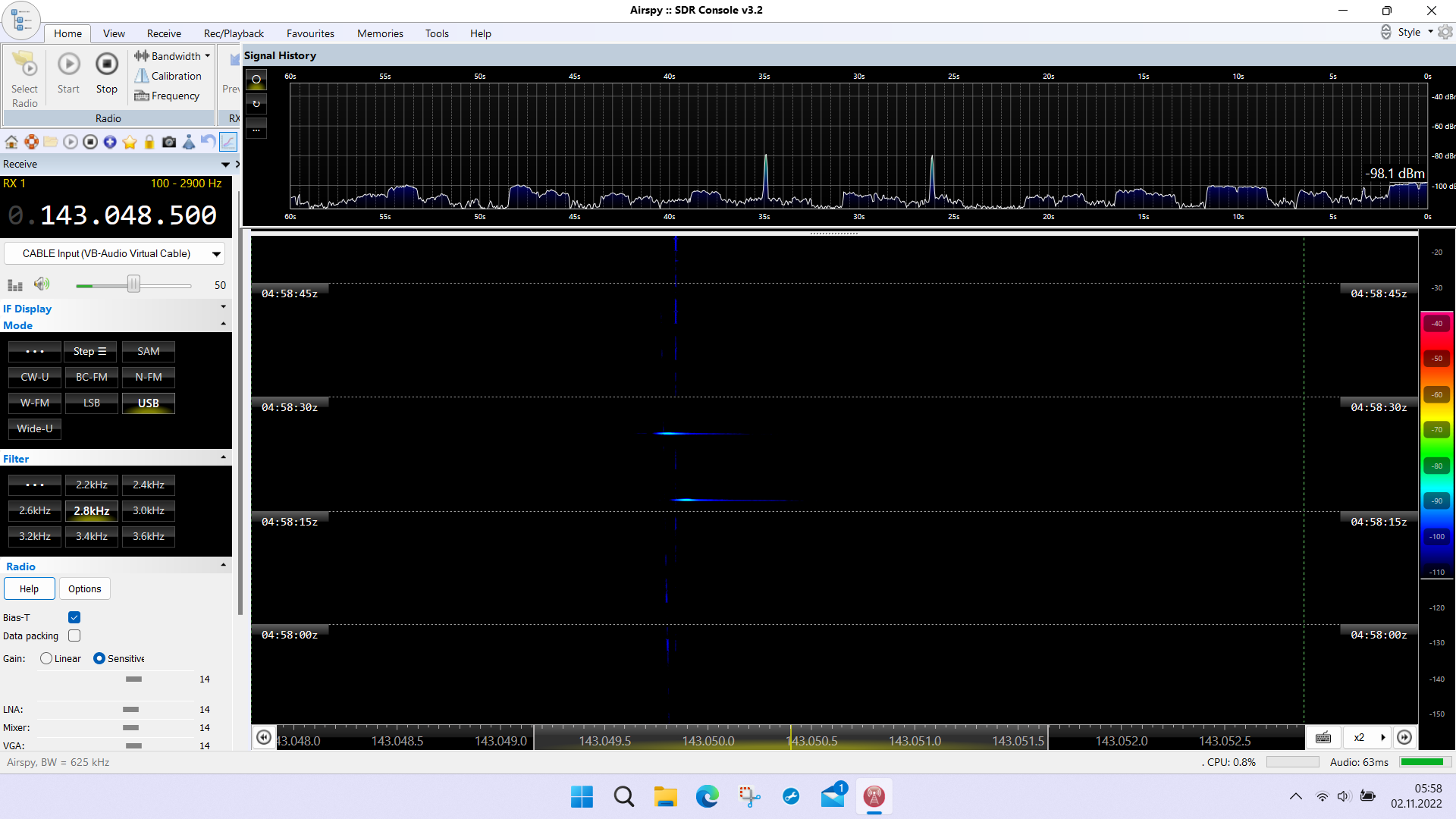Screen dimensions: 1456x819
Task: Open the CABLE Input audio device dropdown
Action: [115, 253]
